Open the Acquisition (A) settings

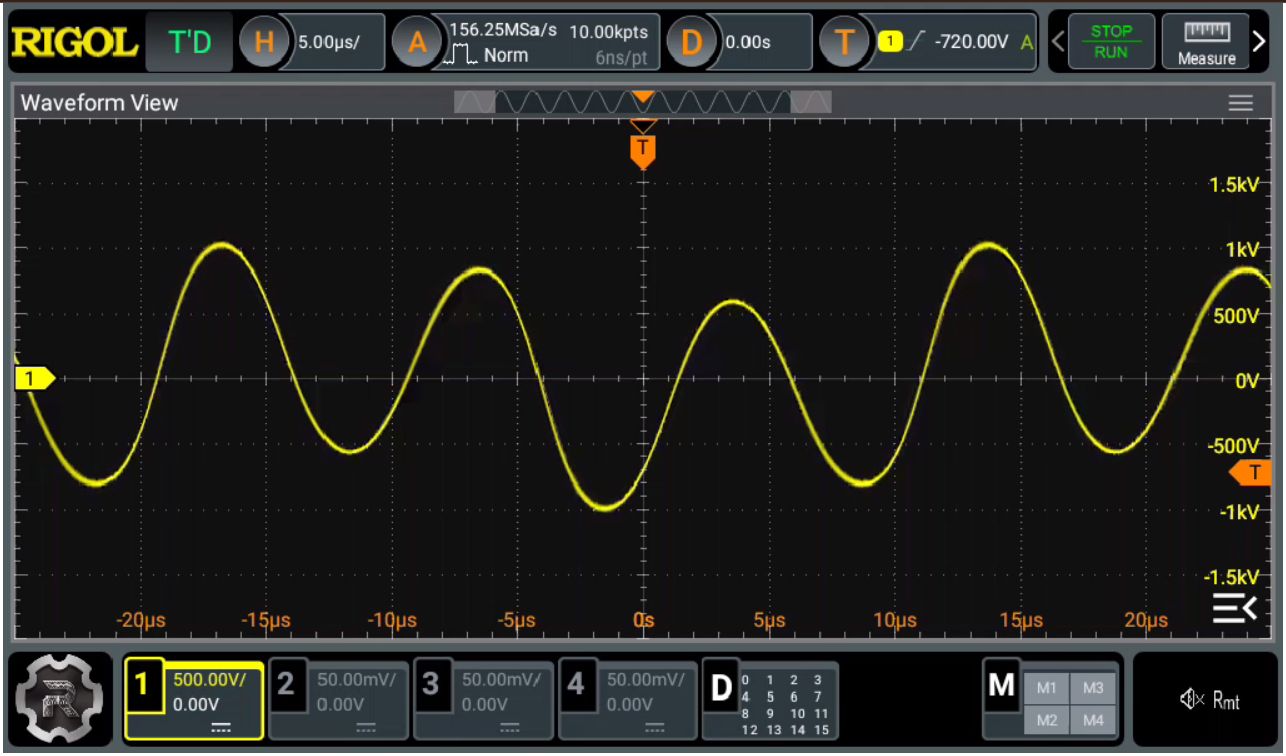[417, 42]
